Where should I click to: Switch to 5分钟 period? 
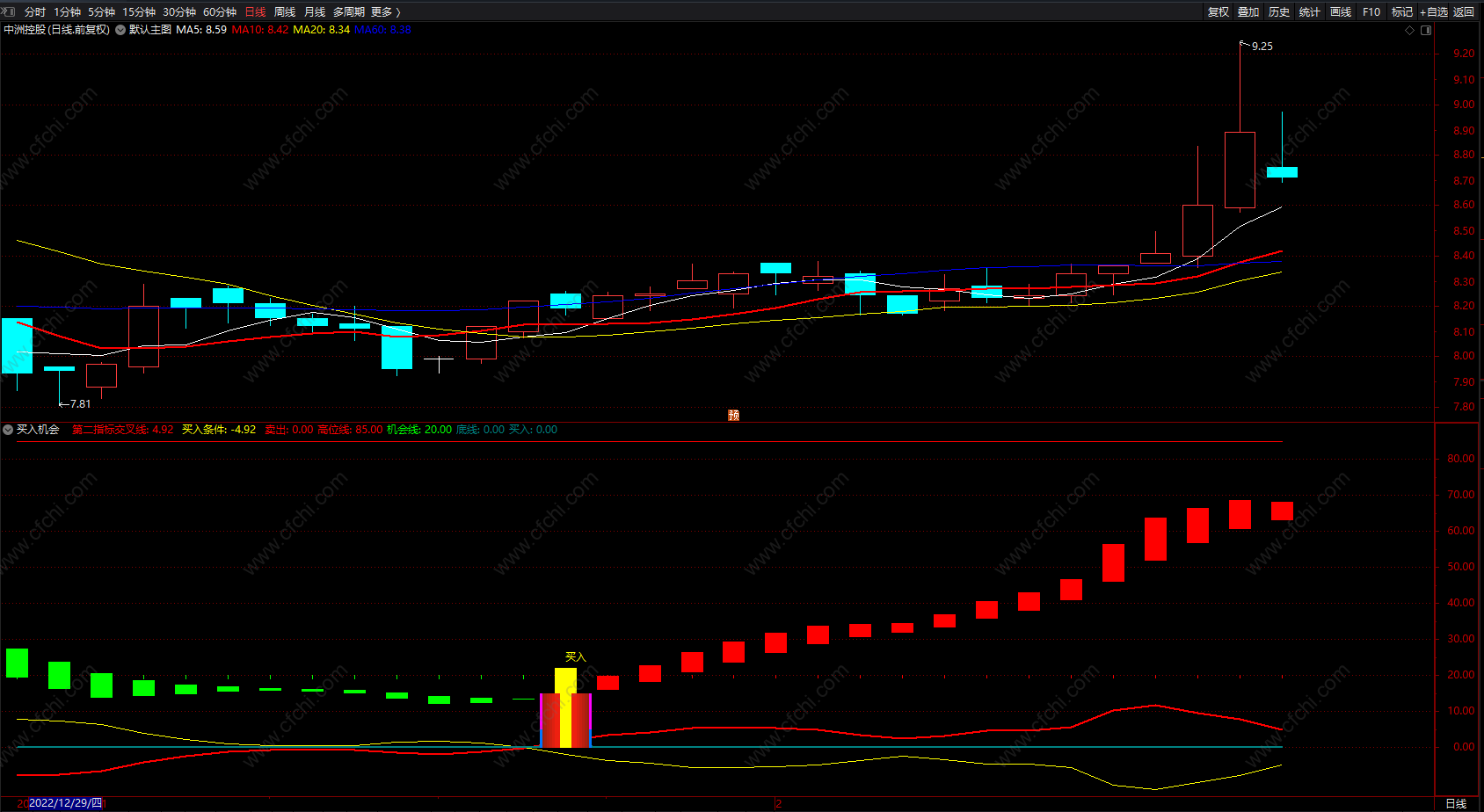[101, 12]
